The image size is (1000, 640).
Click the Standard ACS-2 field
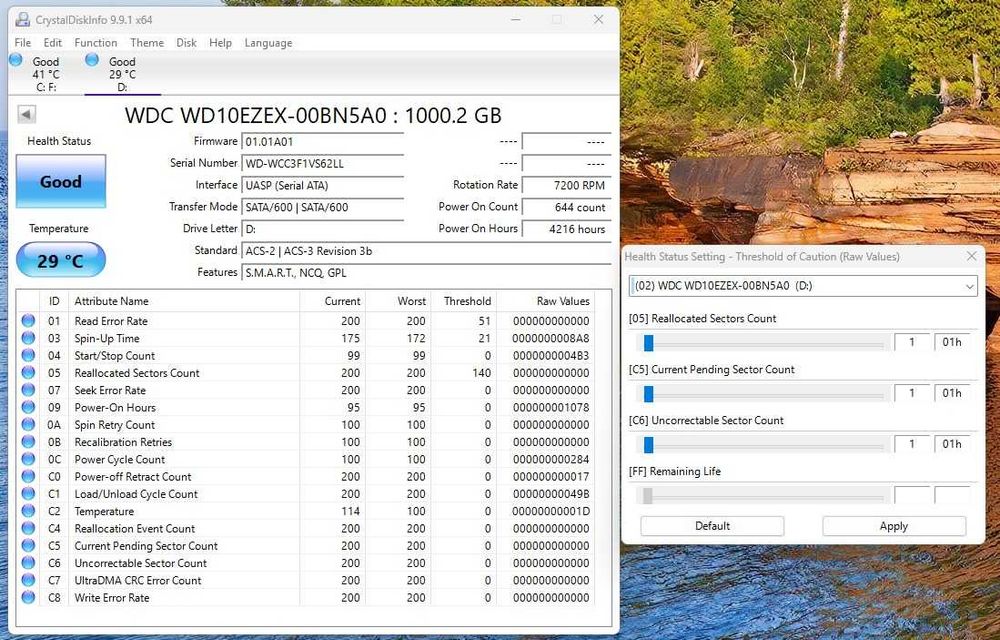tap(426, 251)
